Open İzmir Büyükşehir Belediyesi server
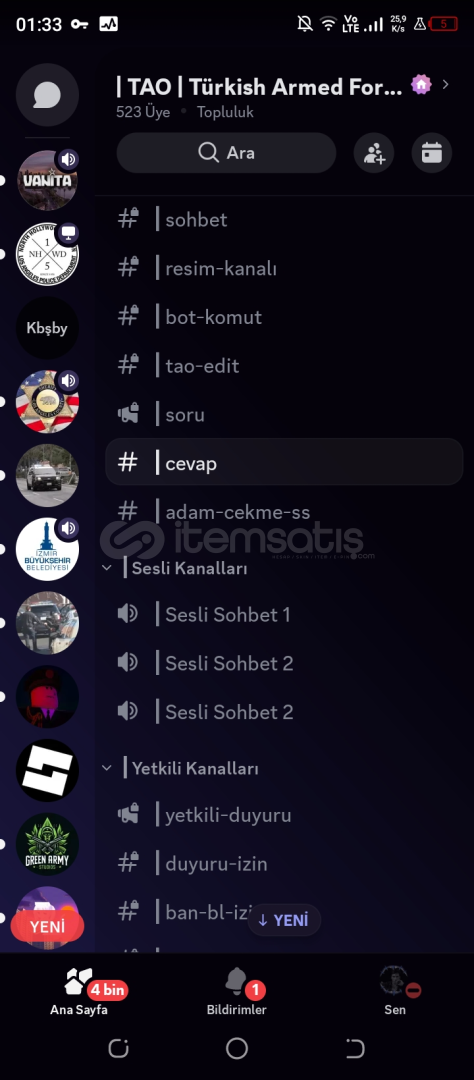The image size is (474, 1080). 47,549
